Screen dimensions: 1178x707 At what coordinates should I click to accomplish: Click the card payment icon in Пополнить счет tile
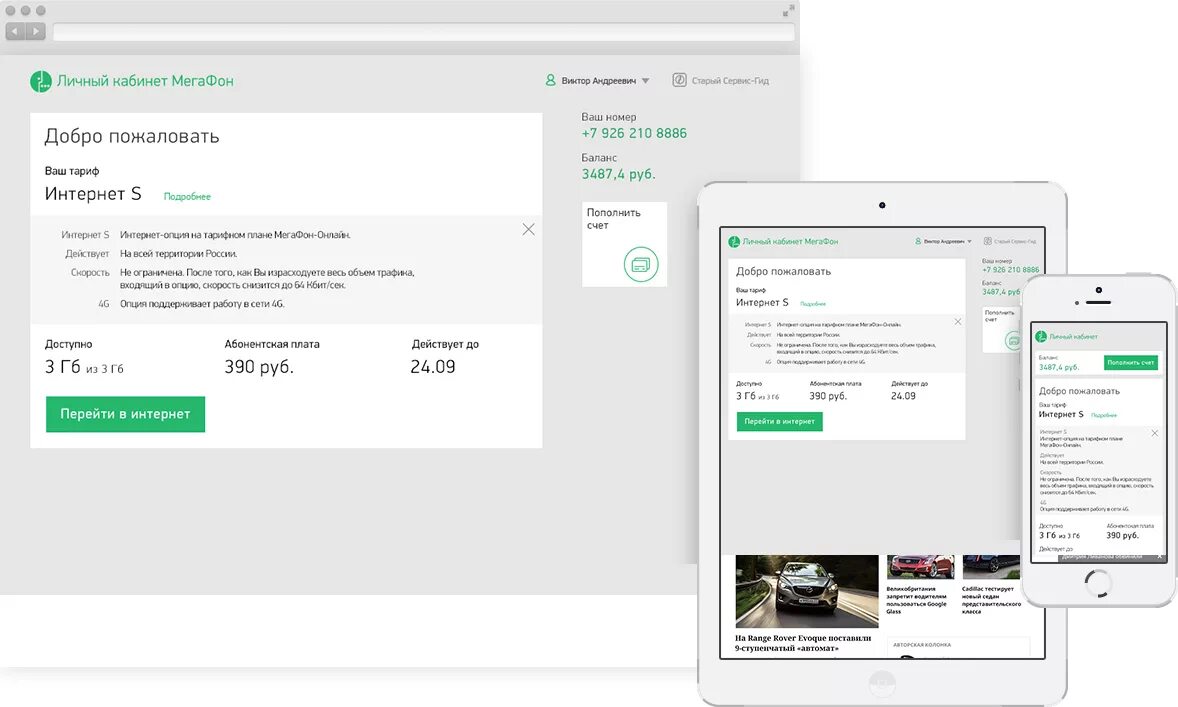click(x=641, y=264)
